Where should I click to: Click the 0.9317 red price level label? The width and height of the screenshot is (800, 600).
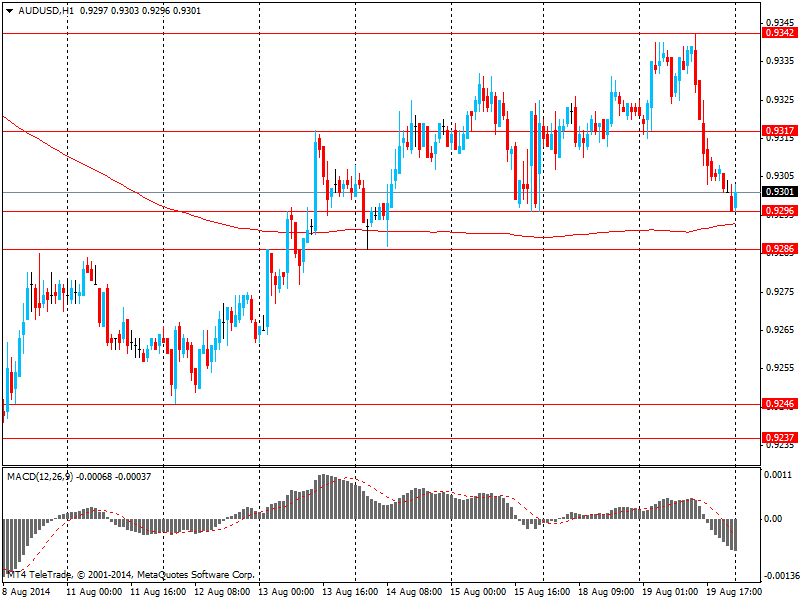[779, 131]
